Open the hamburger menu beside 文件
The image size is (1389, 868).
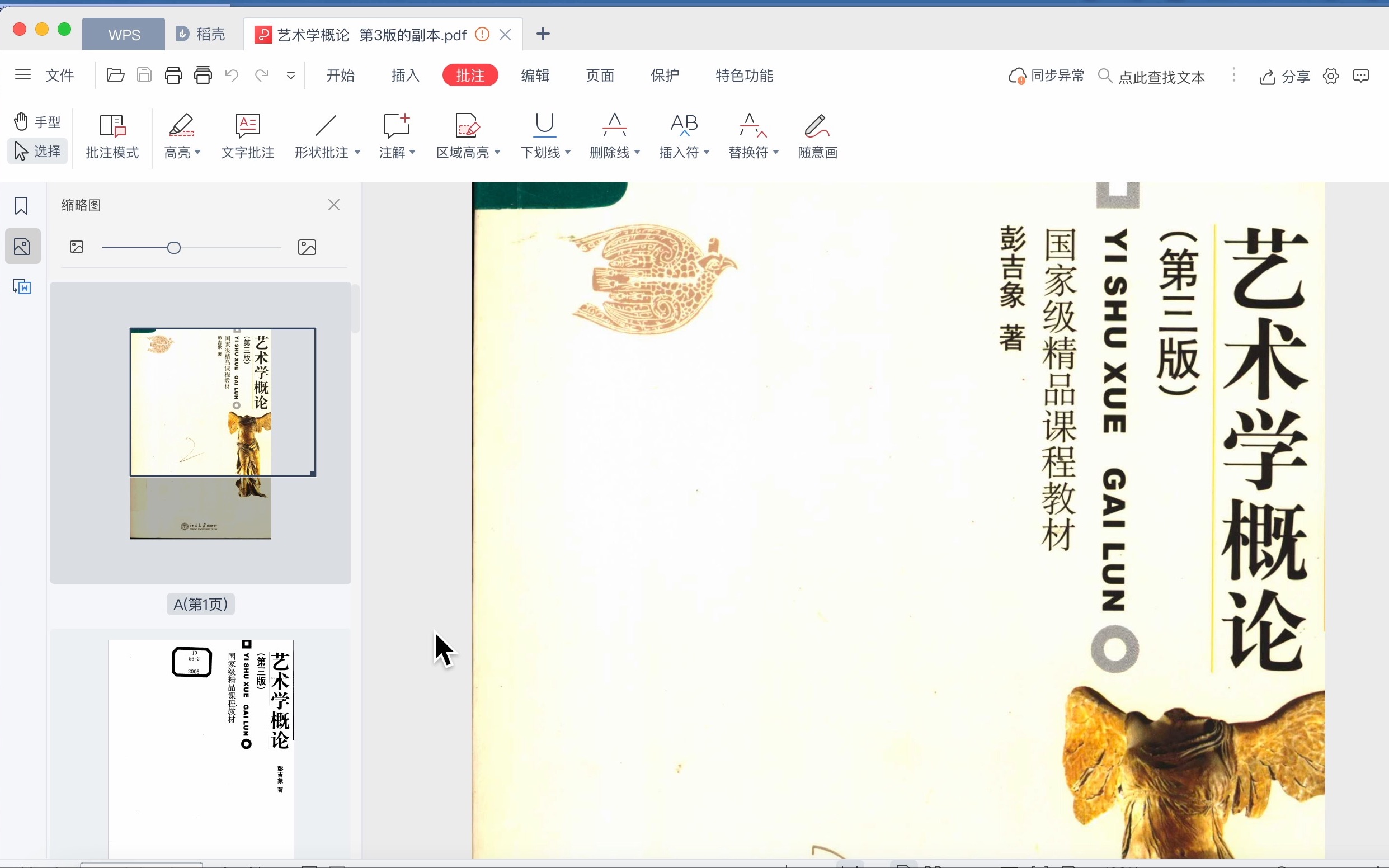tap(22, 75)
